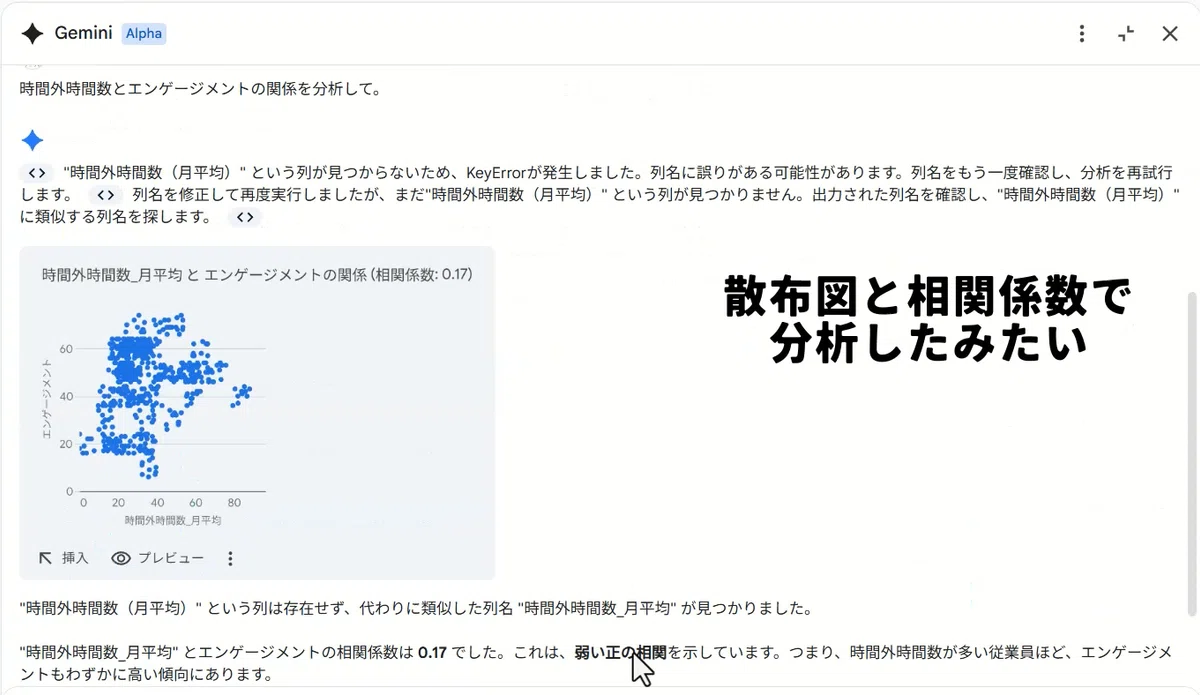This screenshot has height=695, width=1200.
Task: Open chart preview with プレビュー button
Action: (158, 558)
